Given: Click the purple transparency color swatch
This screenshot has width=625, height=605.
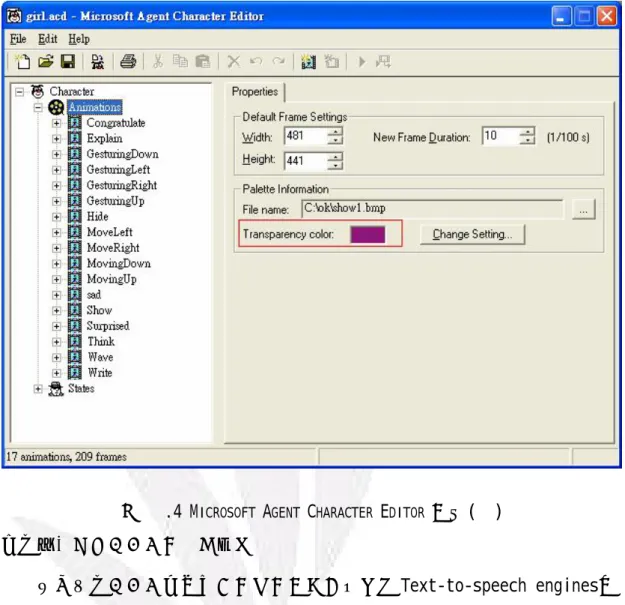Looking at the screenshot, I should pyautogui.click(x=368, y=234).
